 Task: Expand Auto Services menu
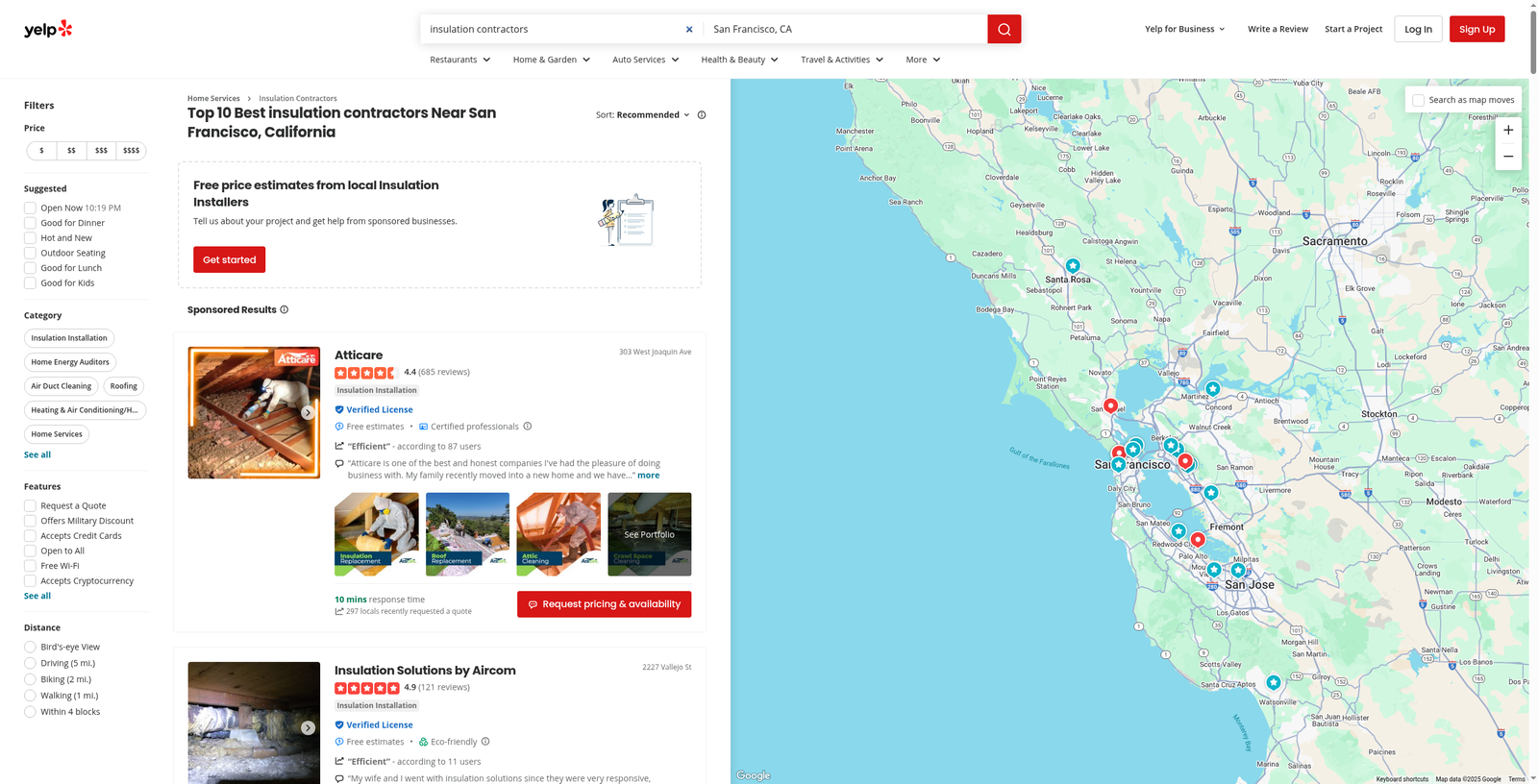click(646, 60)
